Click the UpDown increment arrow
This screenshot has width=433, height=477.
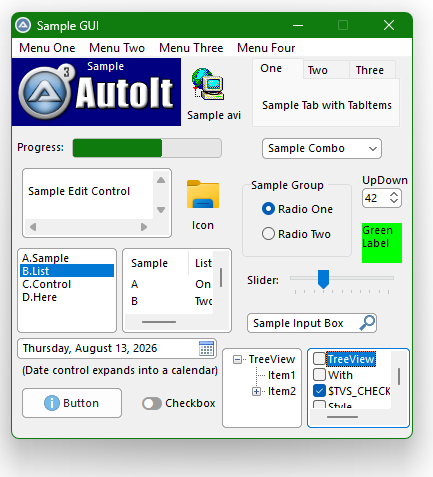(x=394, y=194)
